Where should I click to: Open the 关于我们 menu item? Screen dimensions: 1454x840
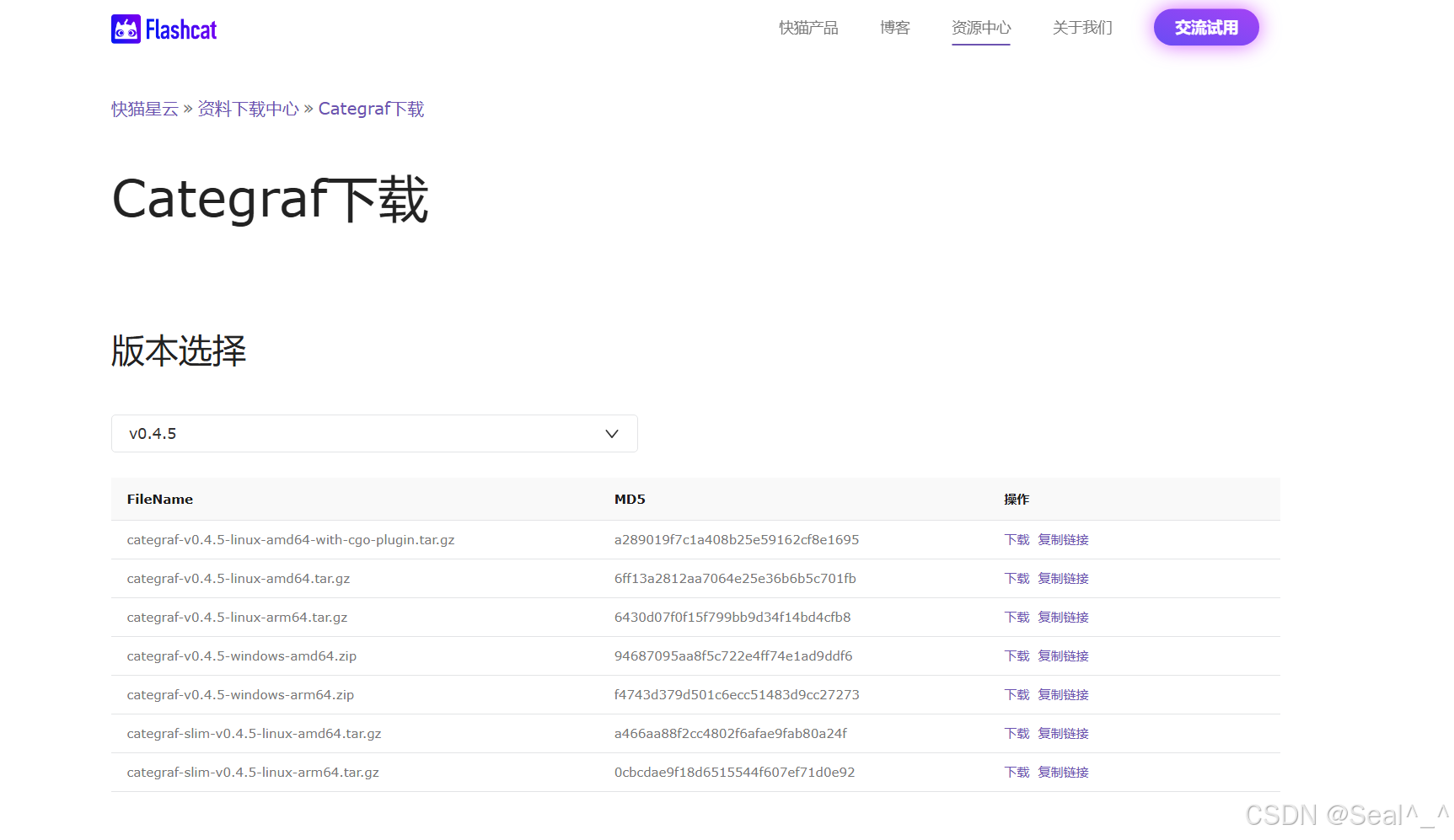pyautogui.click(x=1082, y=28)
